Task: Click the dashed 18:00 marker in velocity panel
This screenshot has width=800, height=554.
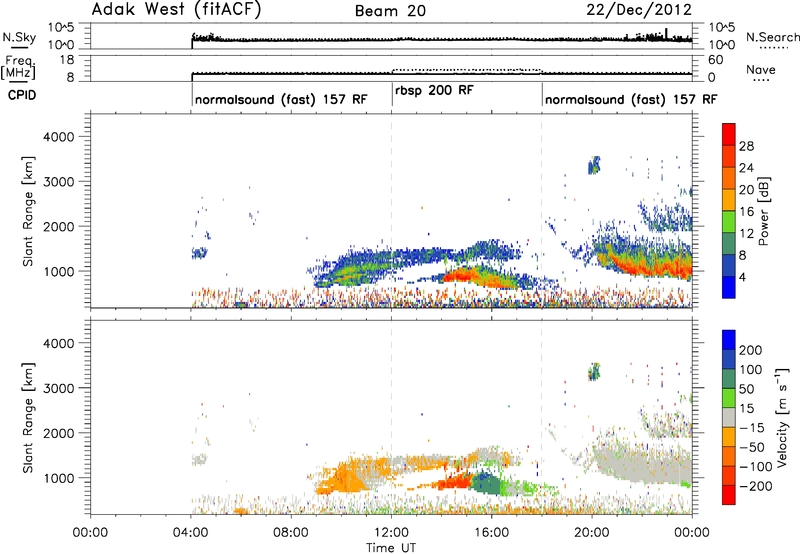Action: point(542,417)
